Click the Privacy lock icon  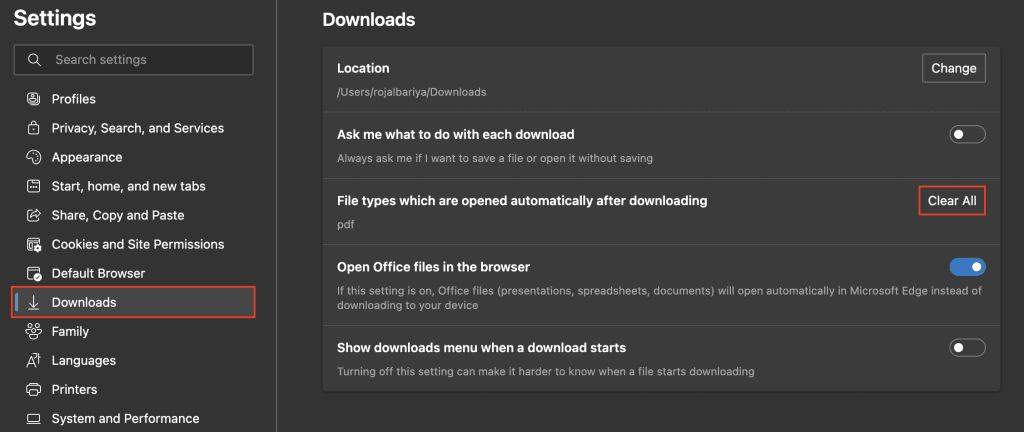point(33,128)
